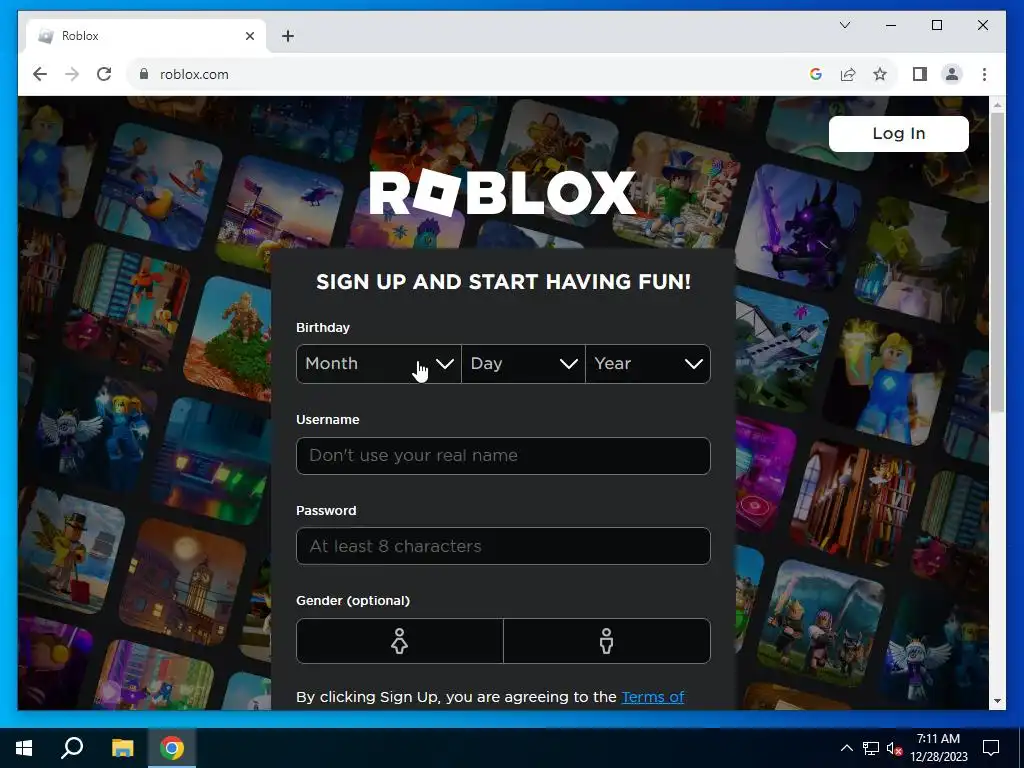The width and height of the screenshot is (1024, 768).
Task: Click the browser forward arrow
Action: click(72, 74)
